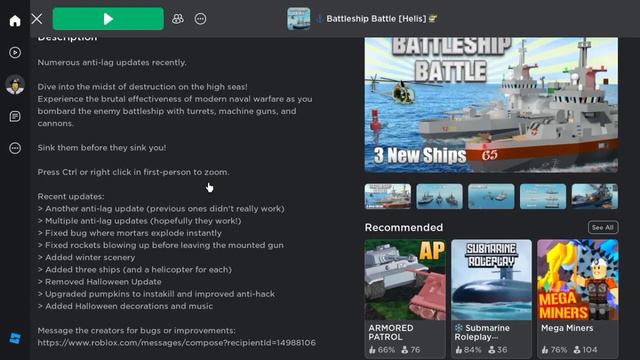640x360 pixels.
Task: Select the fourth gallery thumbnail
Action: 543,196
